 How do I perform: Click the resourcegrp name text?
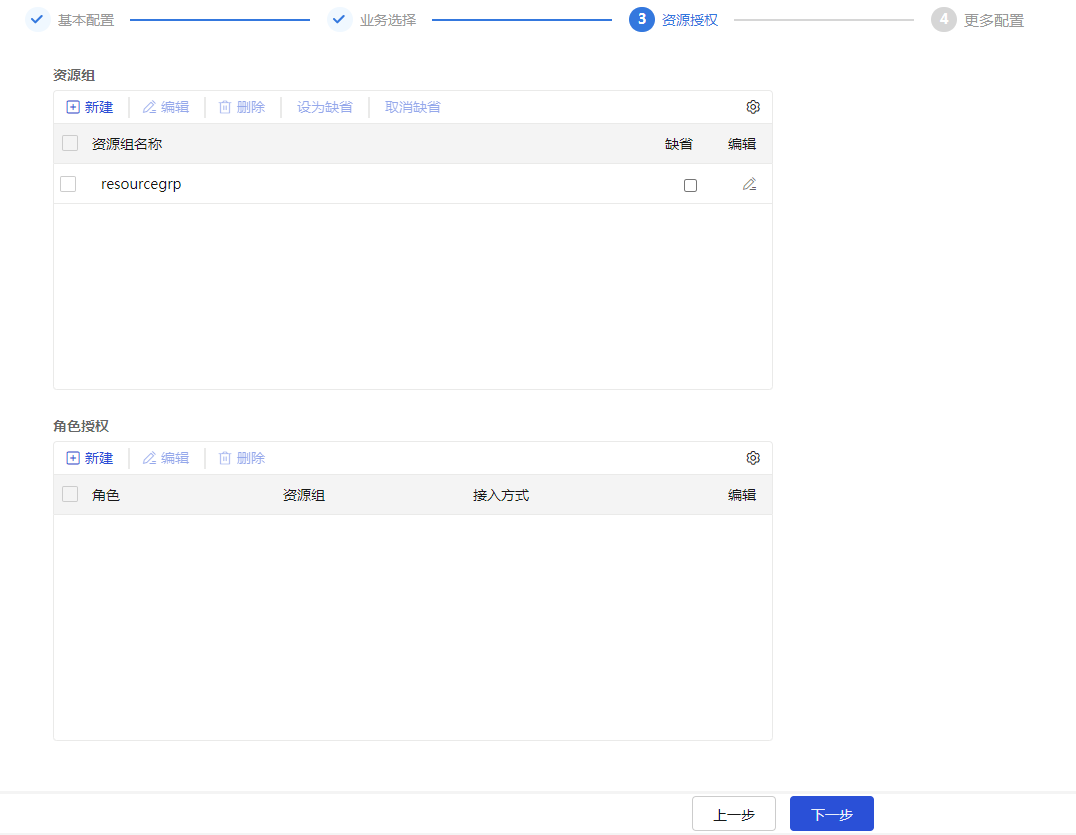pos(141,185)
